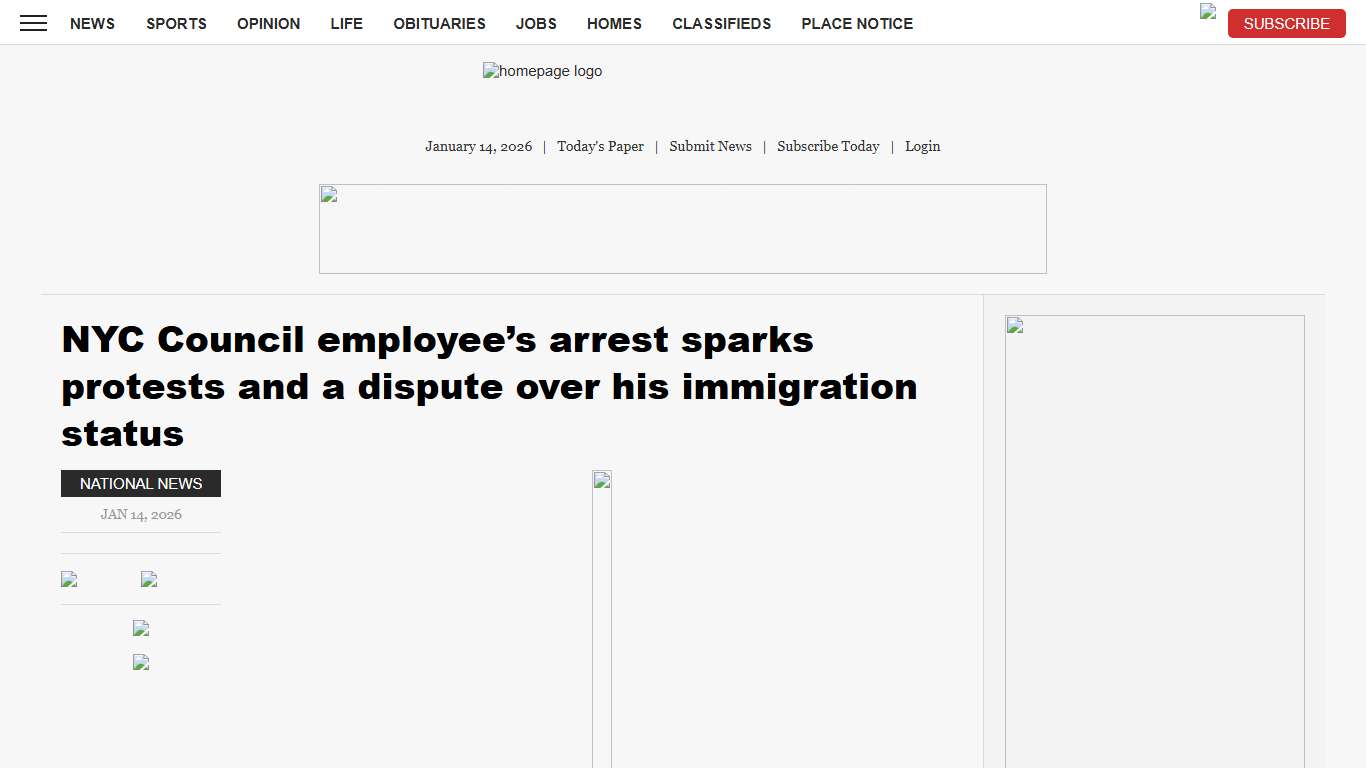The height and width of the screenshot is (768, 1366).
Task: Click the top banner advertisement
Action: [682, 228]
